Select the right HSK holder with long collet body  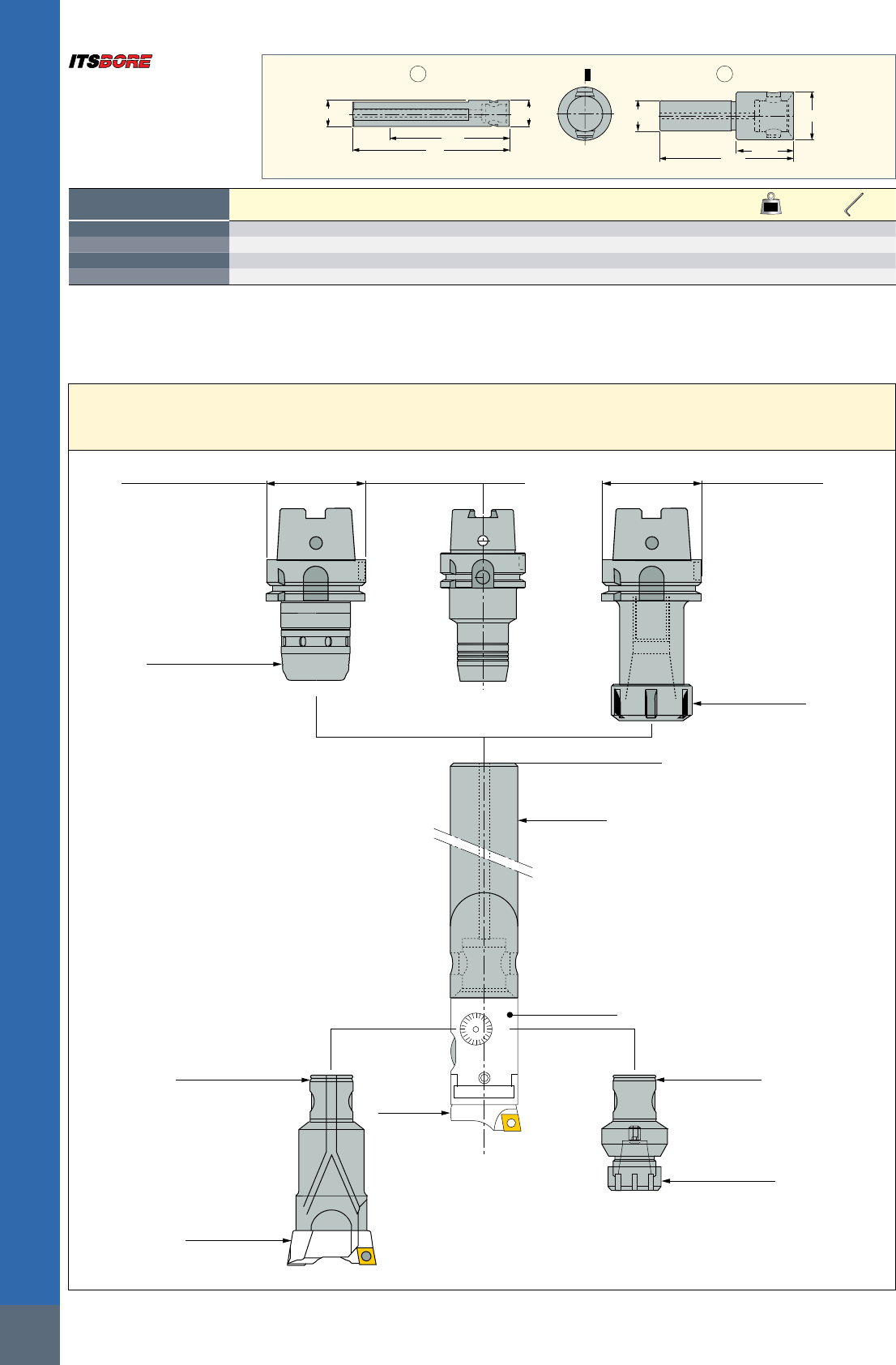[651, 614]
